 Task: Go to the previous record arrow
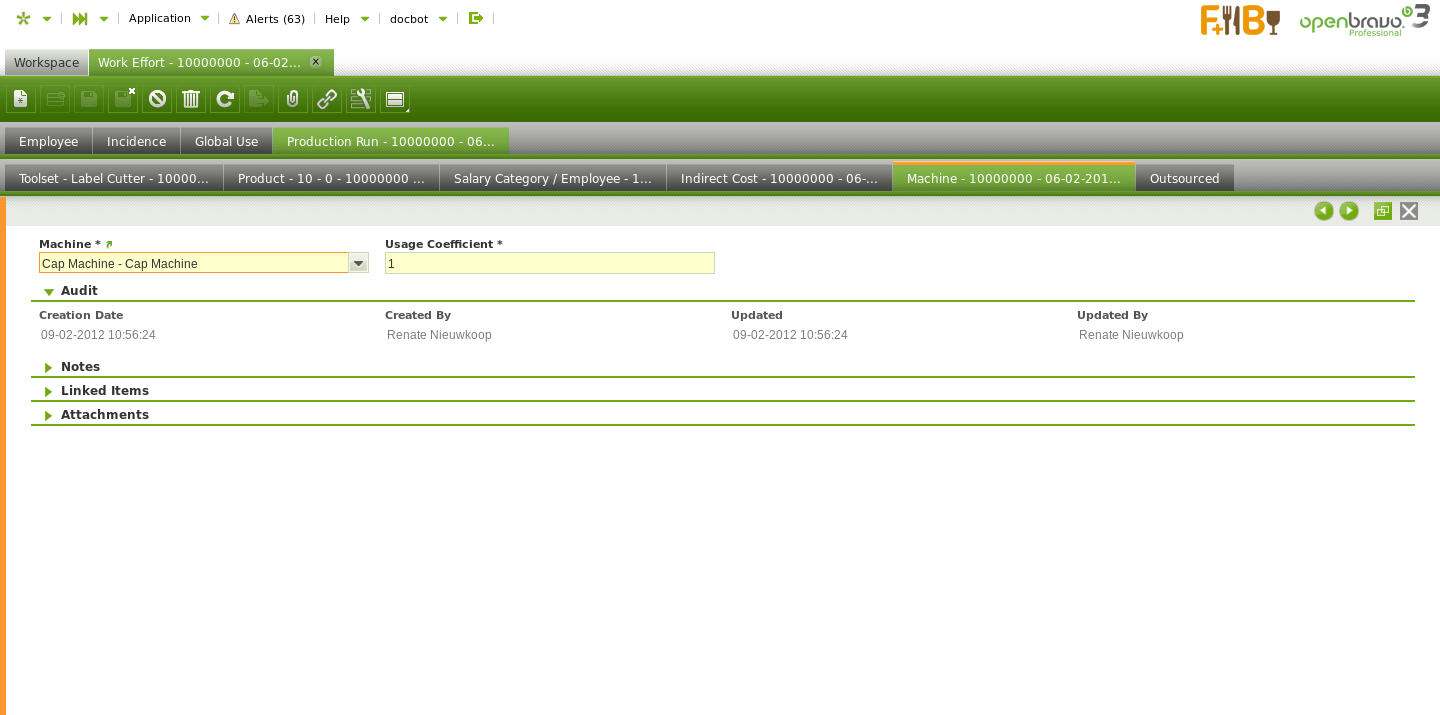pos(1324,211)
